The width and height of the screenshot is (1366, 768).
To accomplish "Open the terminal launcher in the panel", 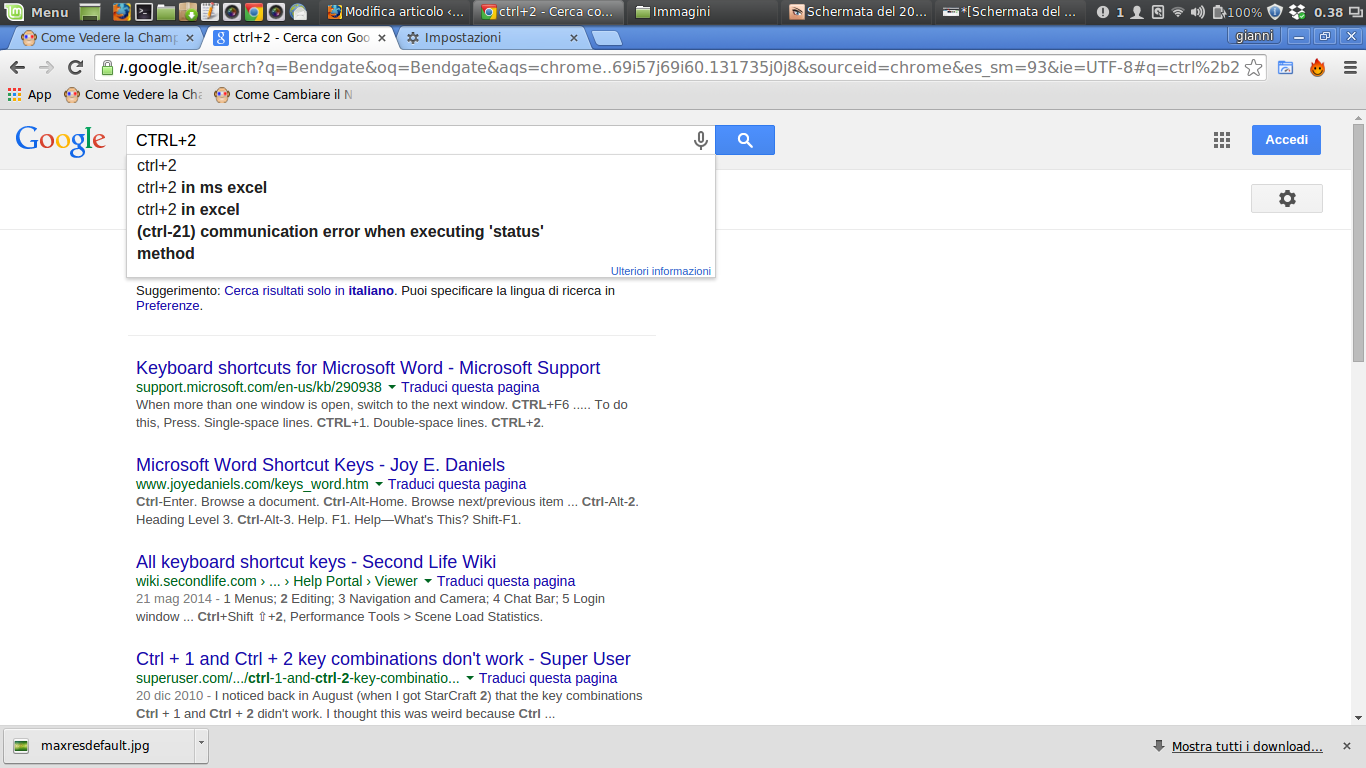I will click(144, 12).
